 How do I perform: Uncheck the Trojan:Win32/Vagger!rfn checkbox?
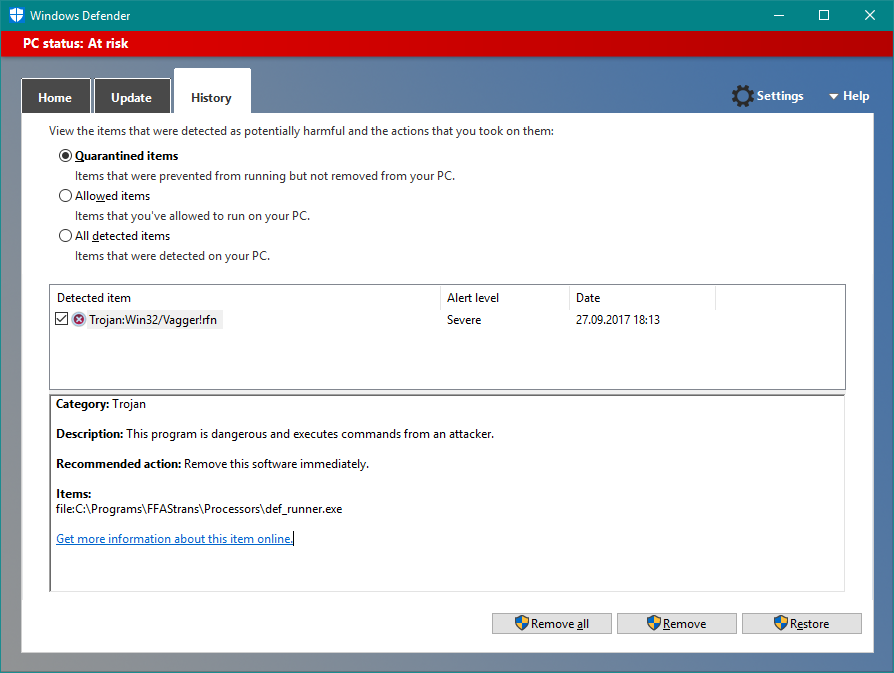tap(62, 319)
